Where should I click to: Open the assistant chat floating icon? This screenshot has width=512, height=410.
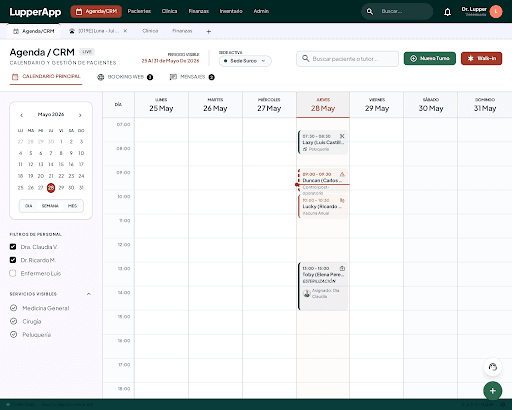click(493, 367)
